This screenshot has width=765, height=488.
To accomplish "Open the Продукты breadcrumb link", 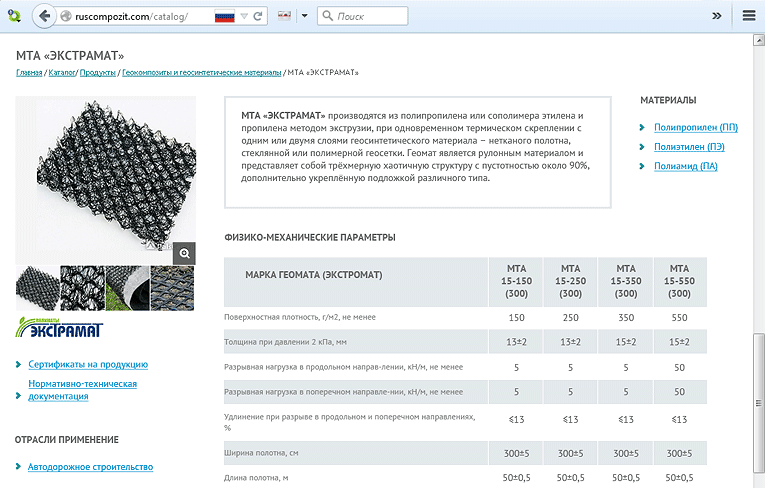I will (98, 73).
